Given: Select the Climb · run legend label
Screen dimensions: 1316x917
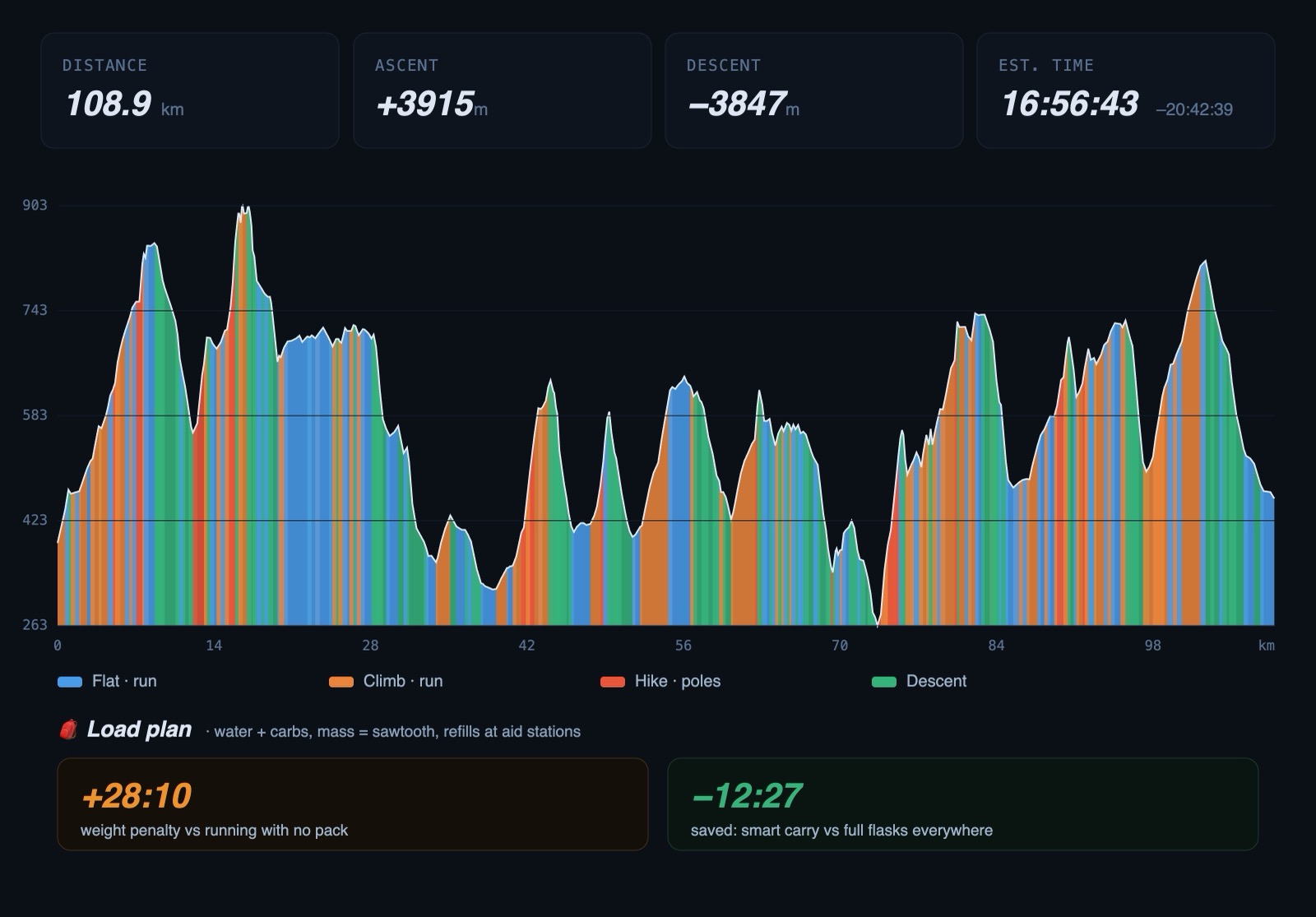Looking at the screenshot, I should 403,681.
